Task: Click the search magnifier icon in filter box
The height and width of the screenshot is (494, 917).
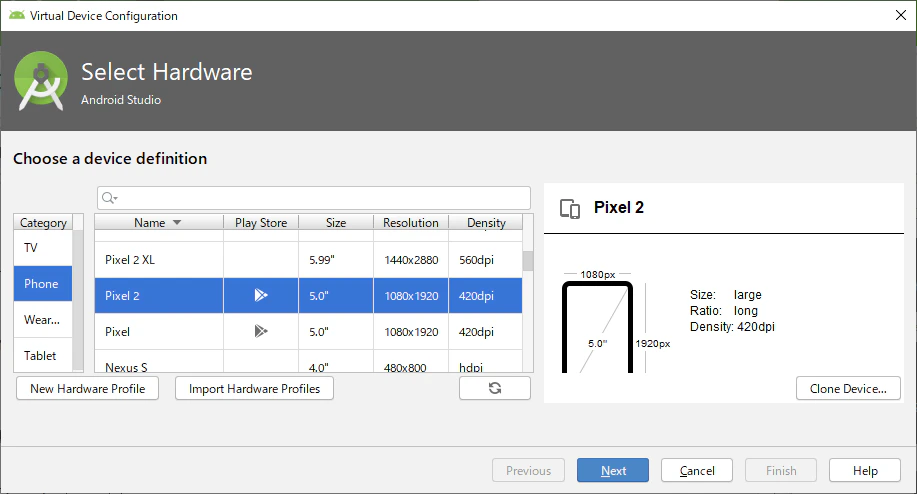Action: coord(109,198)
